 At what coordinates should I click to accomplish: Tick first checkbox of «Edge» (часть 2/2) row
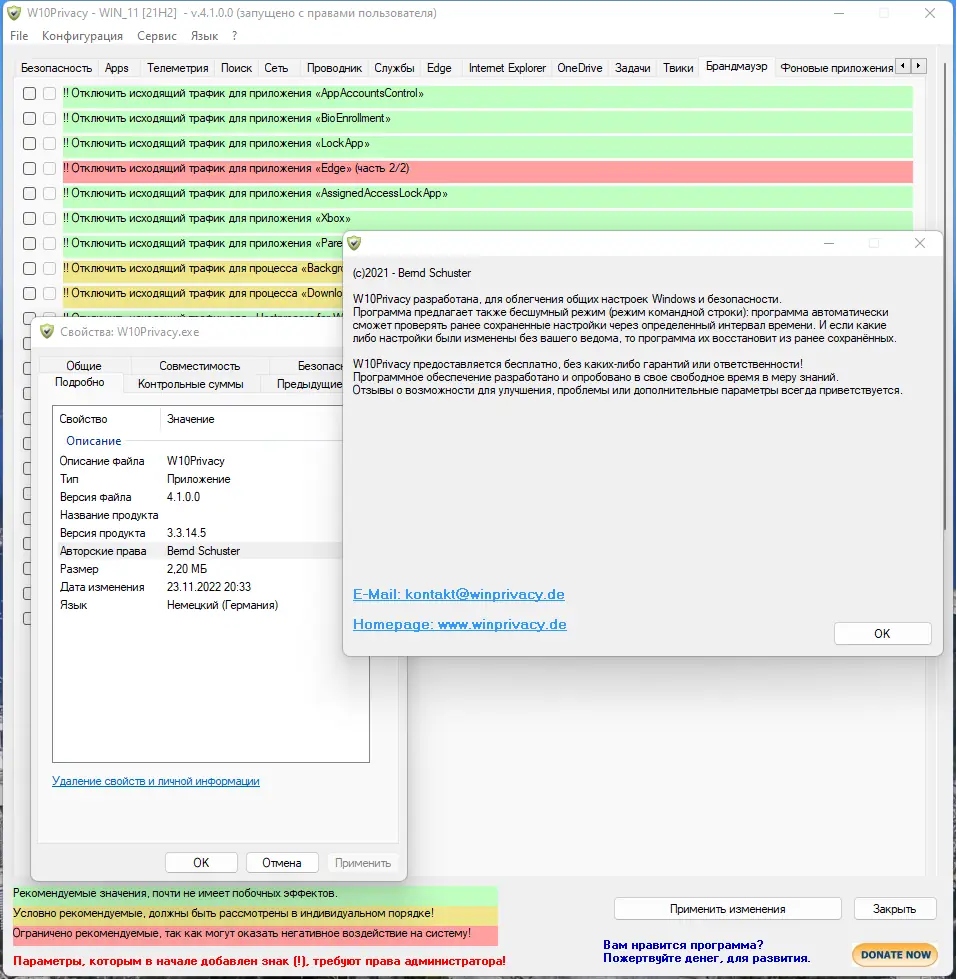point(29,169)
